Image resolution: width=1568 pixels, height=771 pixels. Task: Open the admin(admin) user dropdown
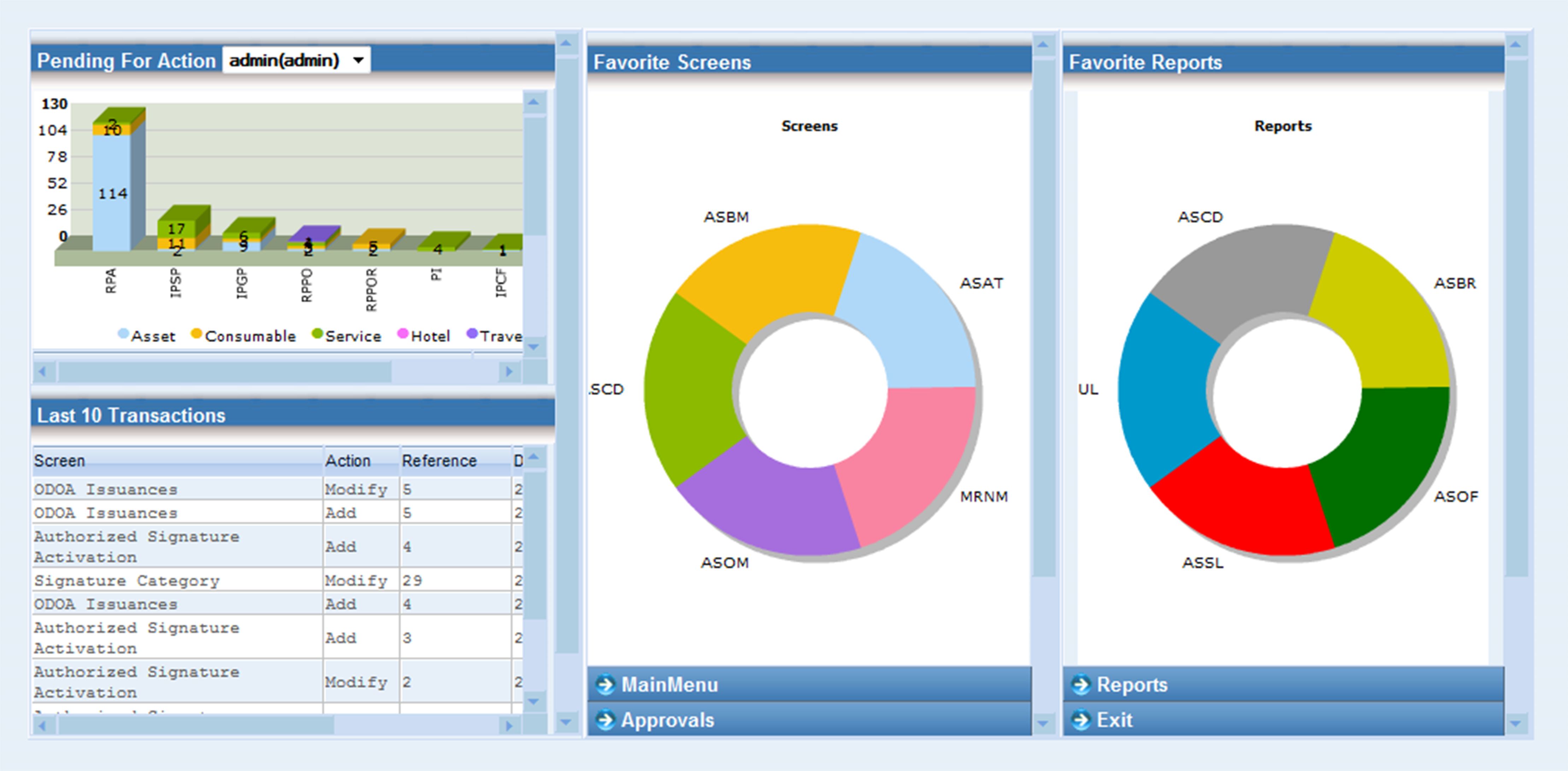pos(296,60)
